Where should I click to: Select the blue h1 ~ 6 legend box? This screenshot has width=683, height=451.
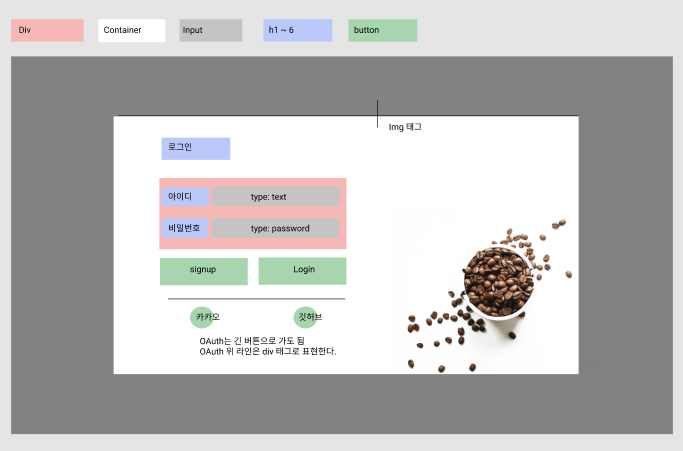298,30
